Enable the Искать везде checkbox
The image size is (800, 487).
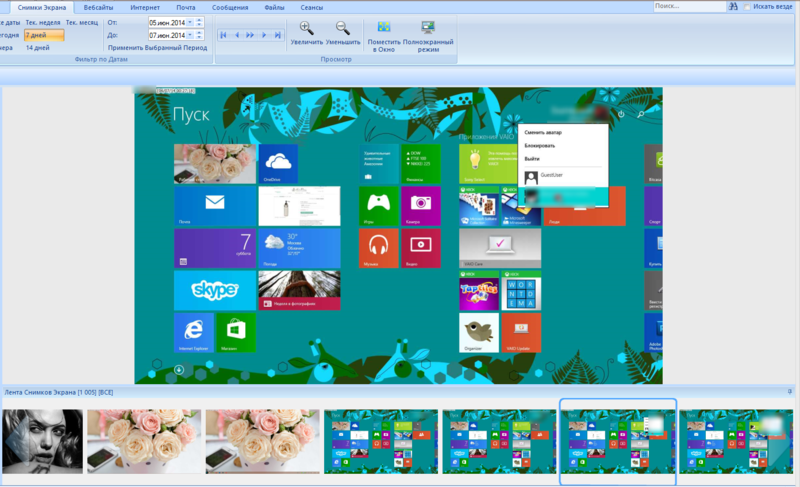tap(747, 7)
